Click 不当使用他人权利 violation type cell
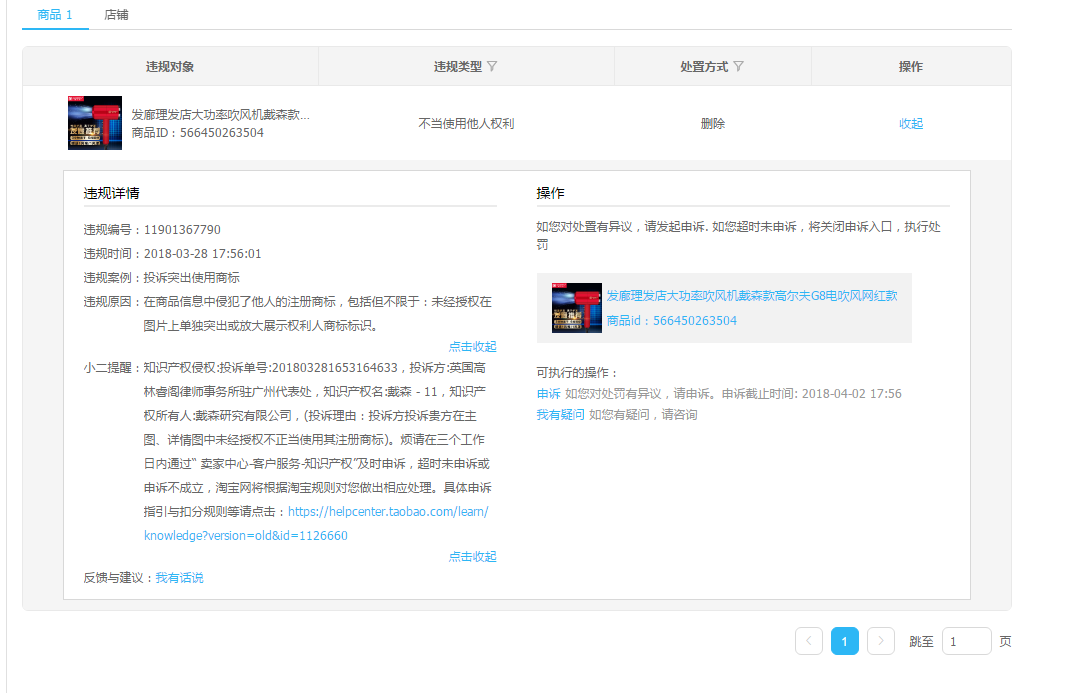The height and width of the screenshot is (693, 1086). 466,123
